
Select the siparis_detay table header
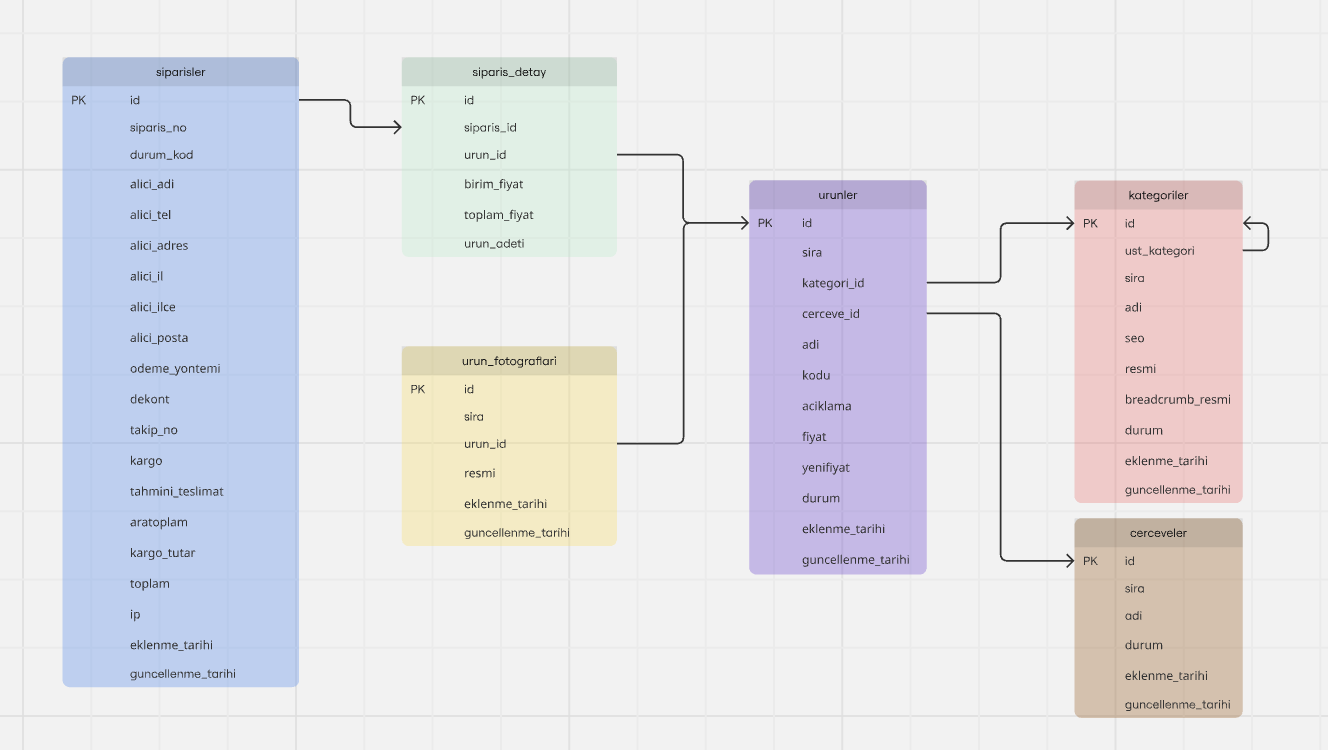point(509,72)
